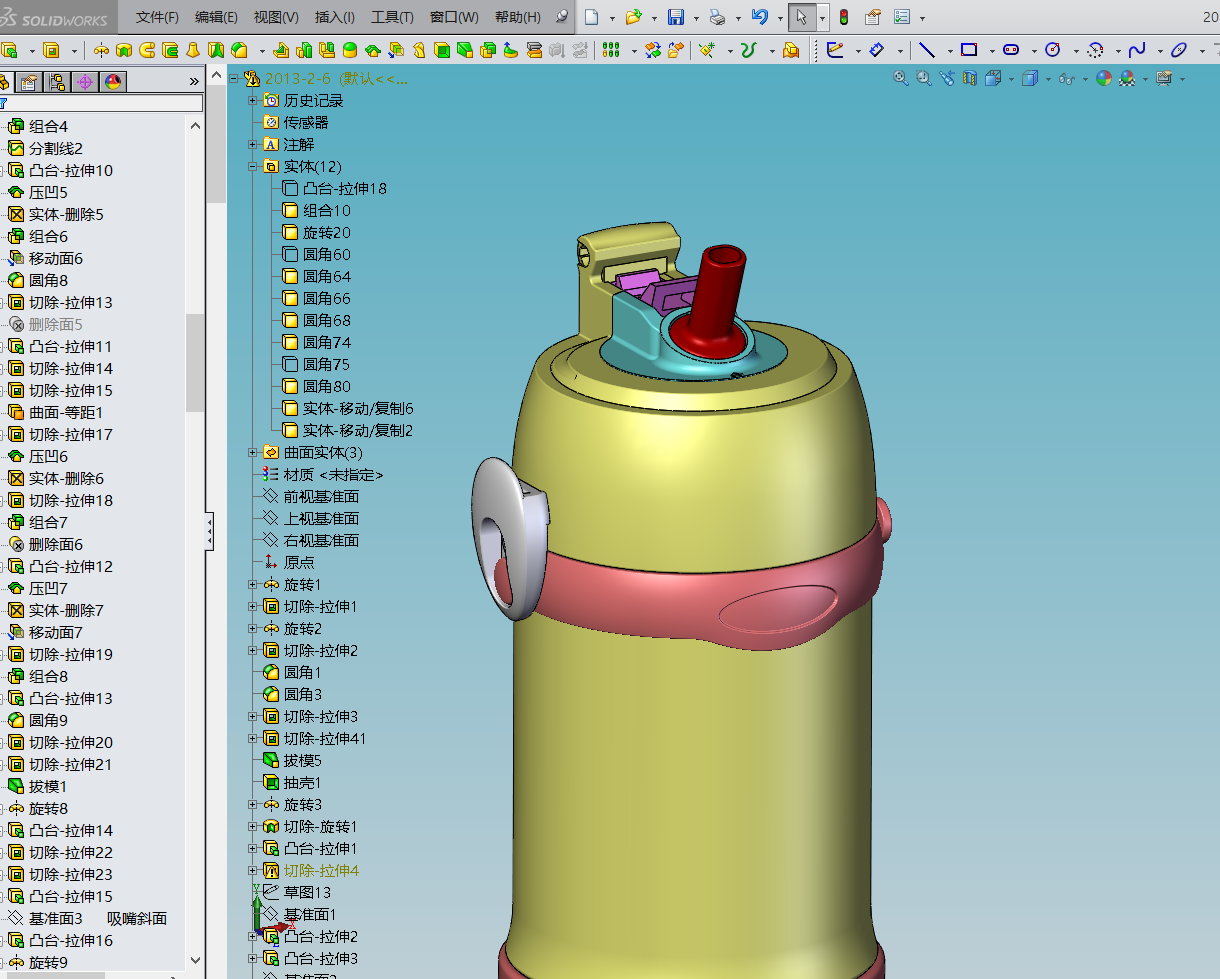The height and width of the screenshot is (979, 1220).
Task: Expand the 历史记录 tree node
Action: (x=252, y=100)
